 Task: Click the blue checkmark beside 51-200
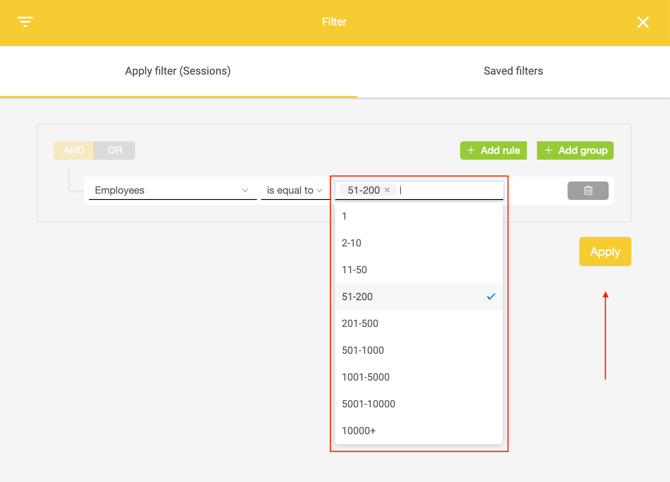coord(491,297)
